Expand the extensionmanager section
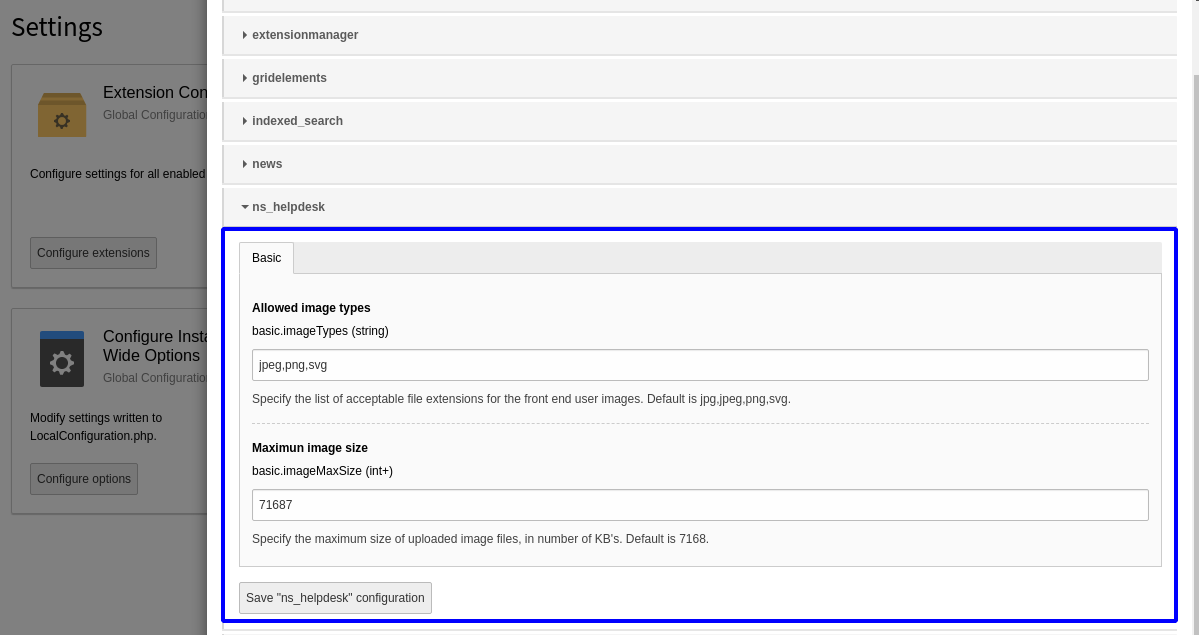Screen dimensions: 1199x635 305,35
